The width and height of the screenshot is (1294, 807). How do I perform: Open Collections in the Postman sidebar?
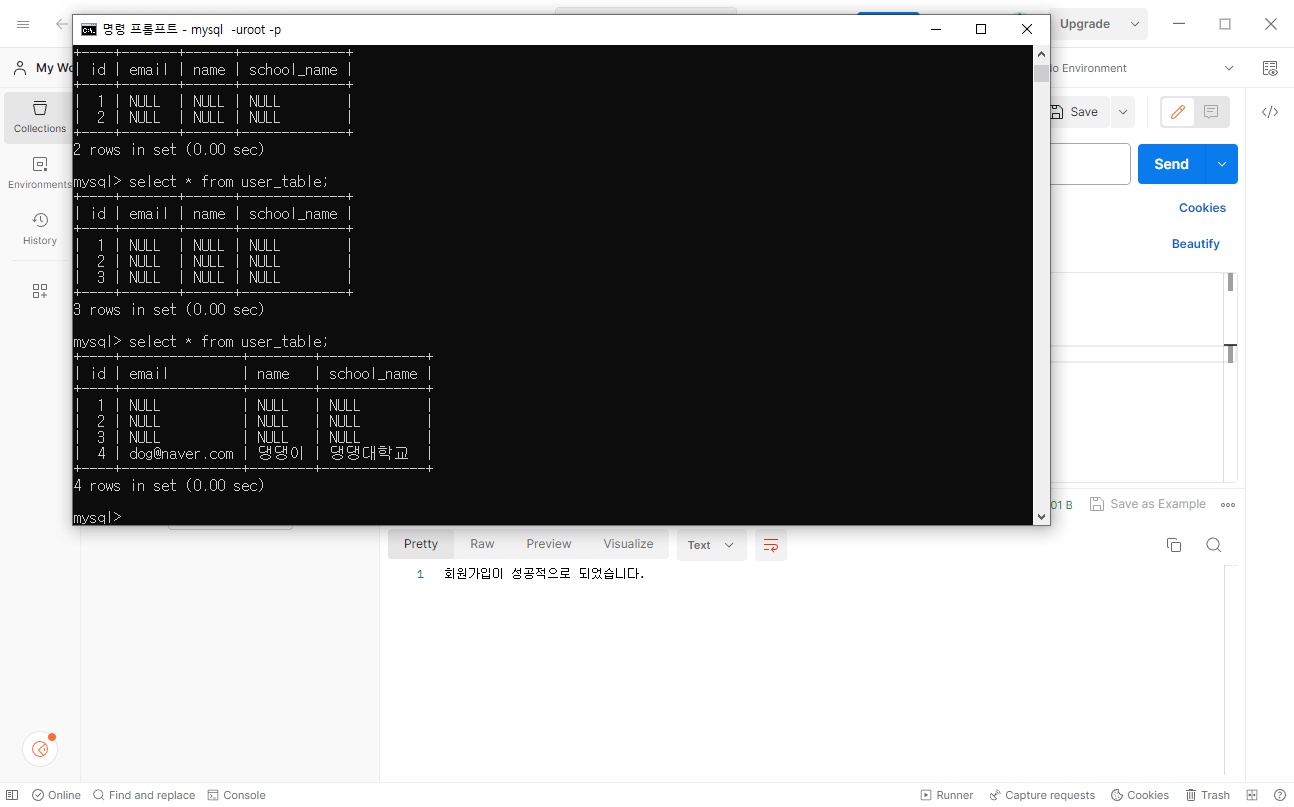40,117
